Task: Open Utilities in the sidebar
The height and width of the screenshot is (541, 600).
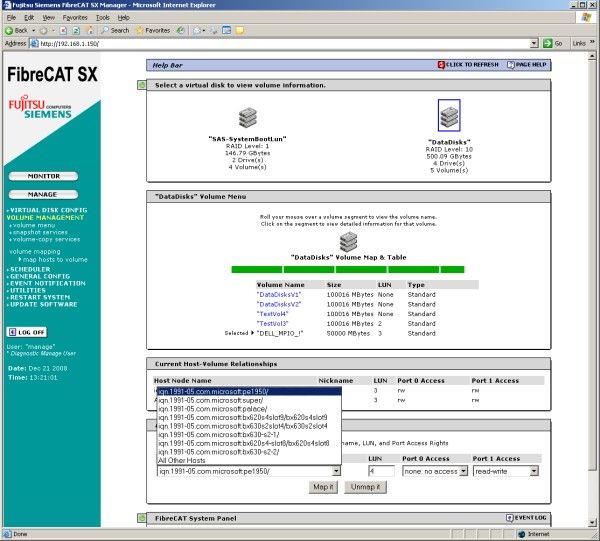Action: (x=28, y=290)
